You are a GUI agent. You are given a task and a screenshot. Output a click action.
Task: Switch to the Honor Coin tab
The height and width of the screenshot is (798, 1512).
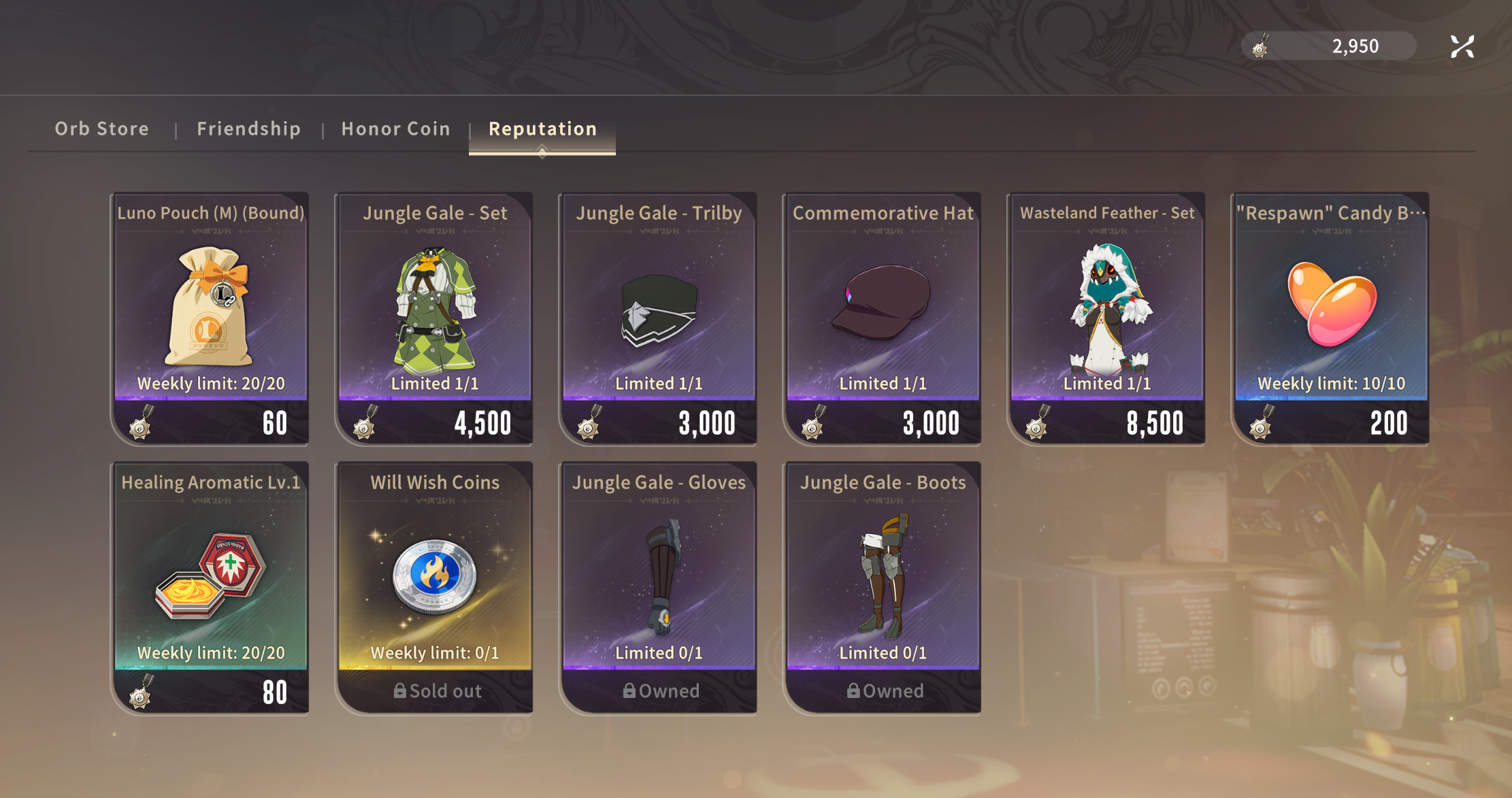[x=396, y=129]
